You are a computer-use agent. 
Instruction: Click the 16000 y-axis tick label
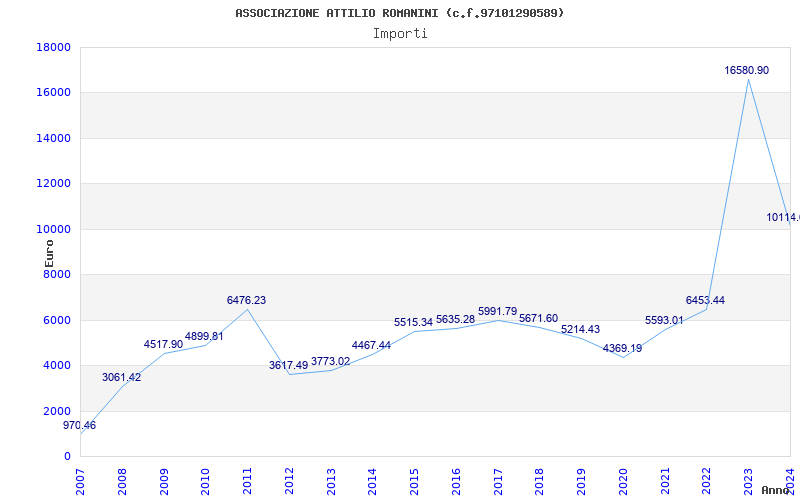(53, 93)
